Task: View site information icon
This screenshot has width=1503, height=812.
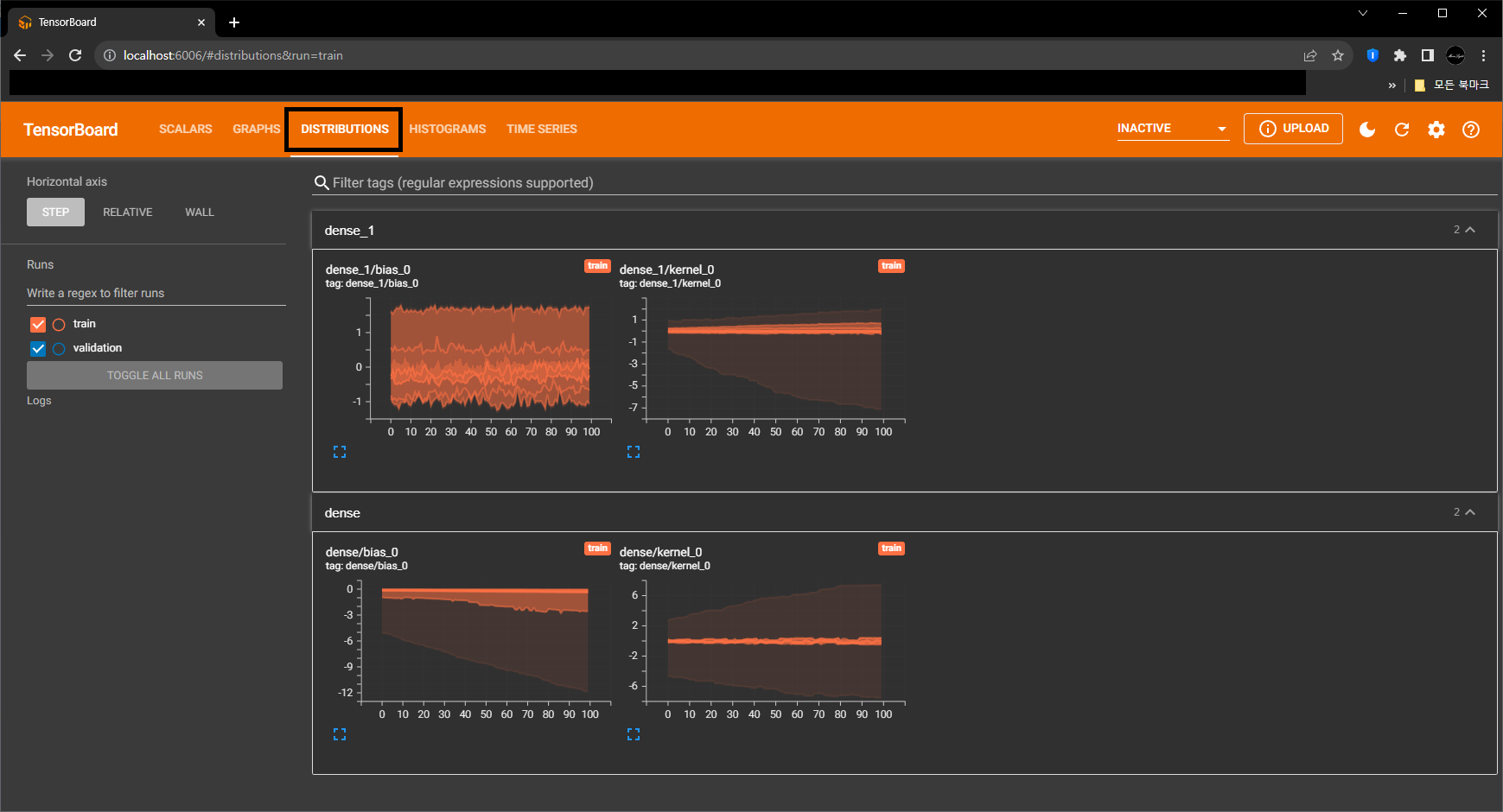Action: pyautogui.click(x=110, y=55)
